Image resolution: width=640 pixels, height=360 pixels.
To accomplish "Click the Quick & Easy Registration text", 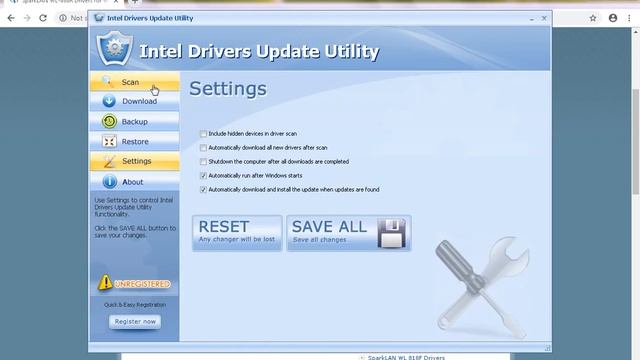I will [135, 305].
